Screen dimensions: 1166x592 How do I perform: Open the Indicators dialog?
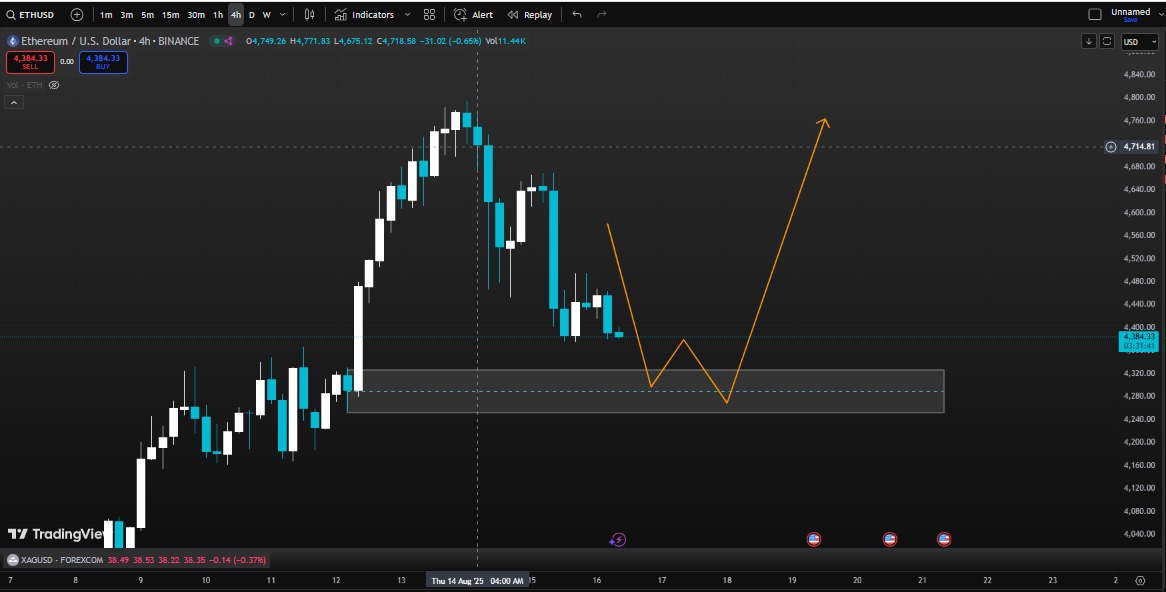click(x=364, y=15)
